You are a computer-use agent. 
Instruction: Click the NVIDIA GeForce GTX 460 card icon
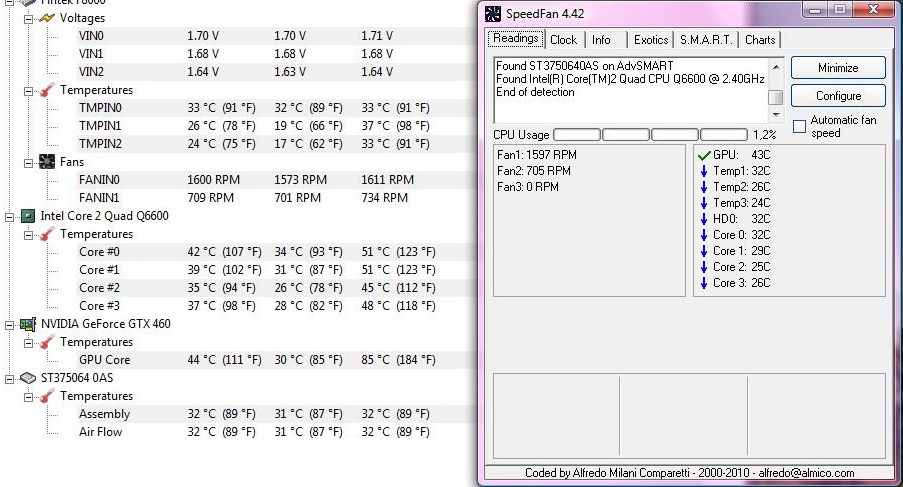point(28,324)
